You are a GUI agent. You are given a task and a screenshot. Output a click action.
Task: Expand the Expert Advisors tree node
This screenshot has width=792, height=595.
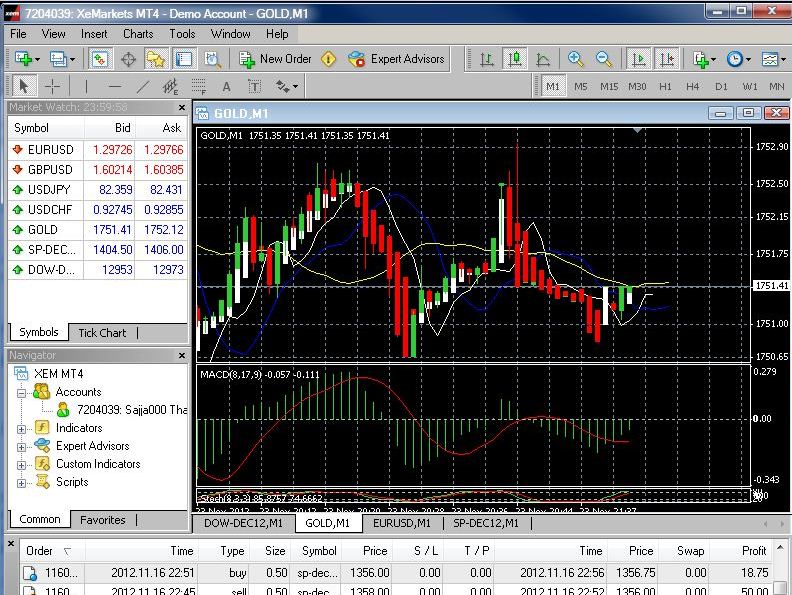point(21,447)
